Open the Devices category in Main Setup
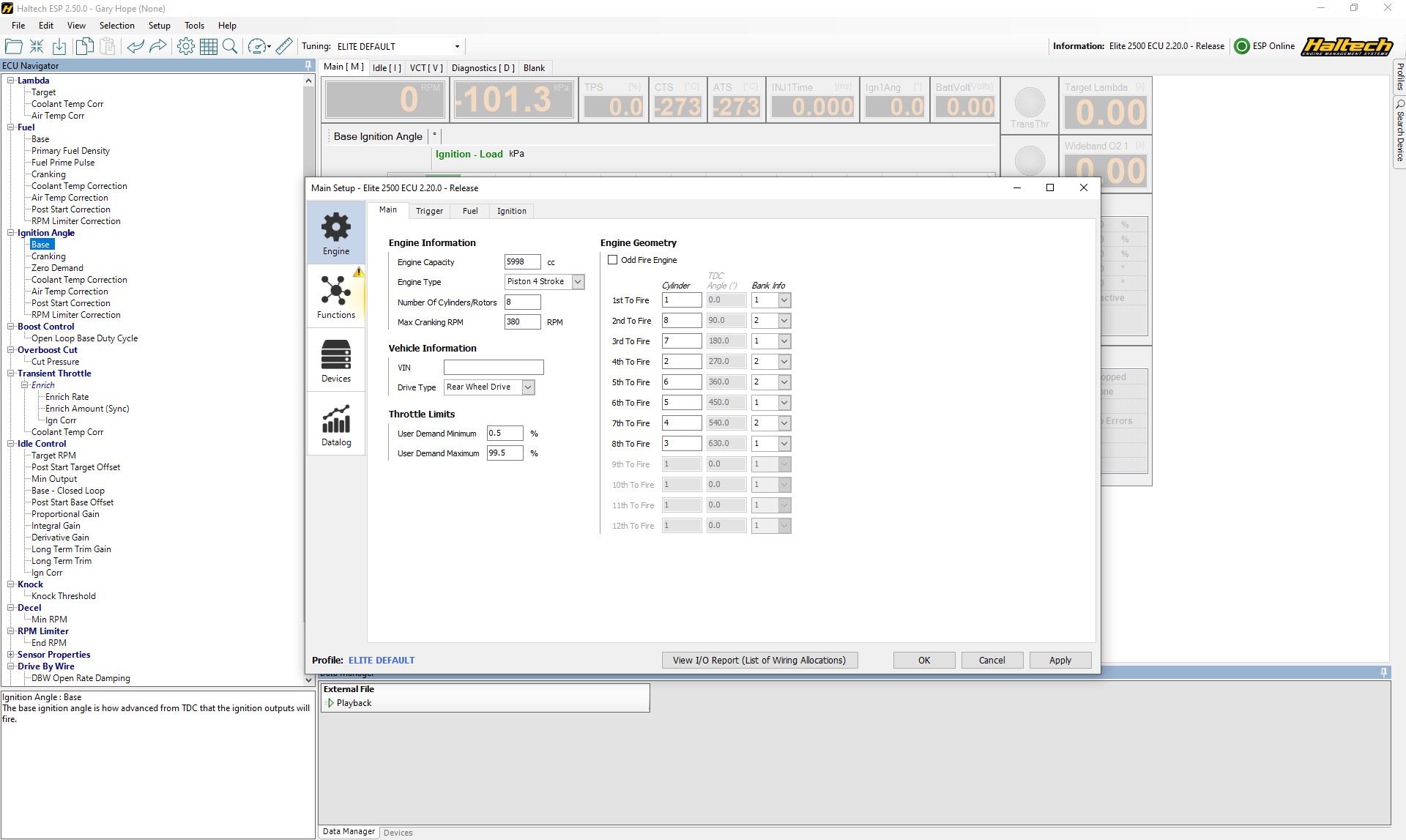1406x840 pixels. (336, 360)
